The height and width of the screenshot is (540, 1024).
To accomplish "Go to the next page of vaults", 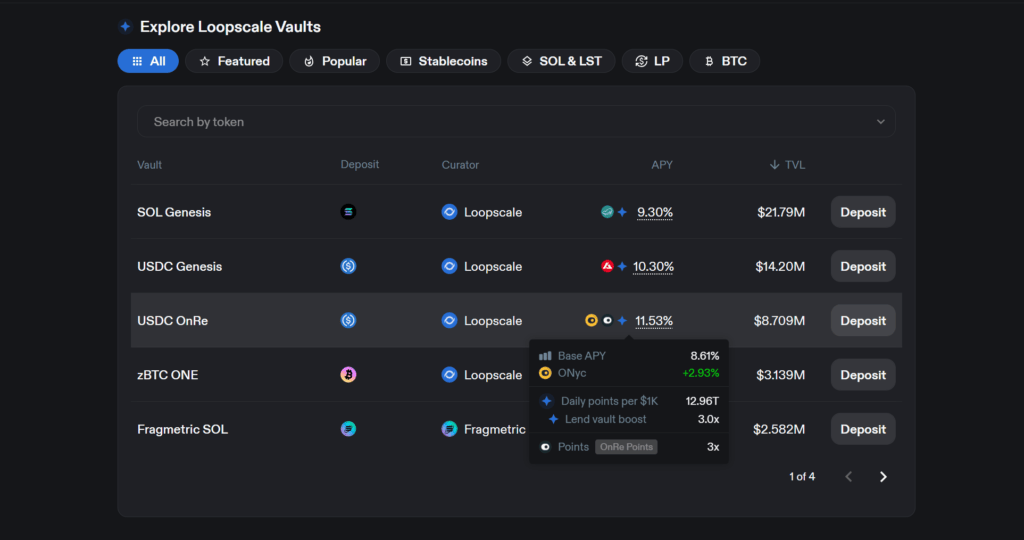I will (883, 477).
